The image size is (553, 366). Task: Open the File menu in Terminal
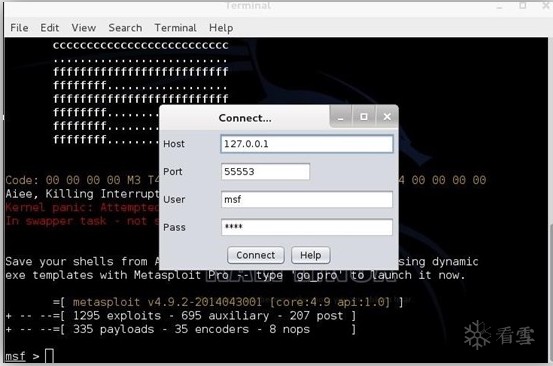coord(19,28)
